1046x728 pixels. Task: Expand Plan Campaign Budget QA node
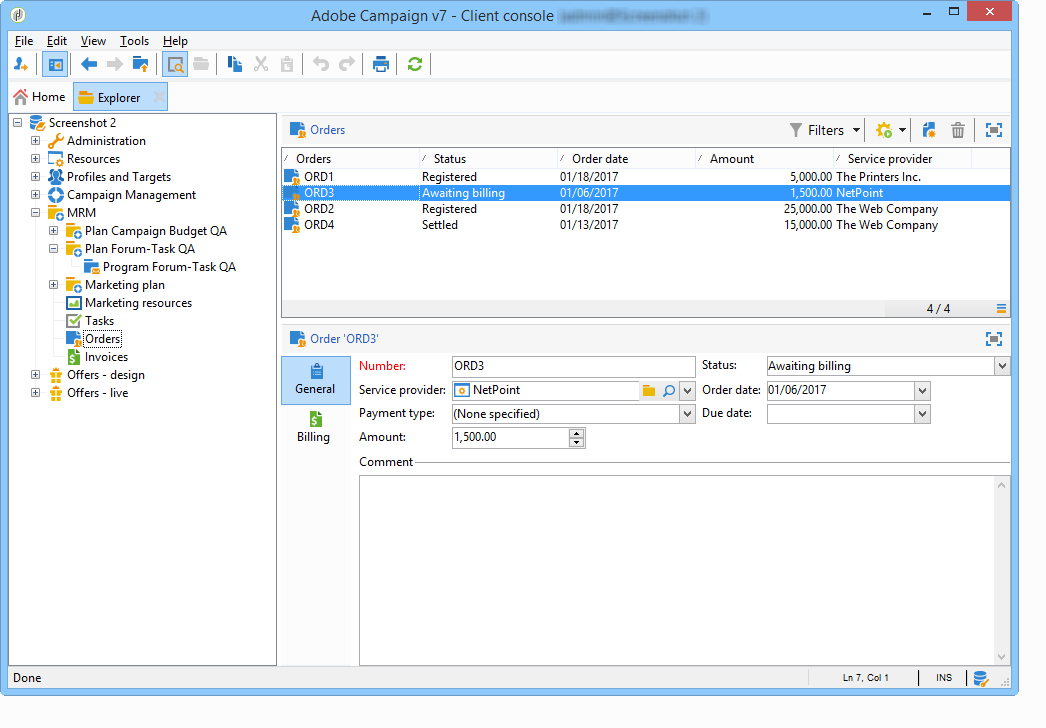[53, 231]
